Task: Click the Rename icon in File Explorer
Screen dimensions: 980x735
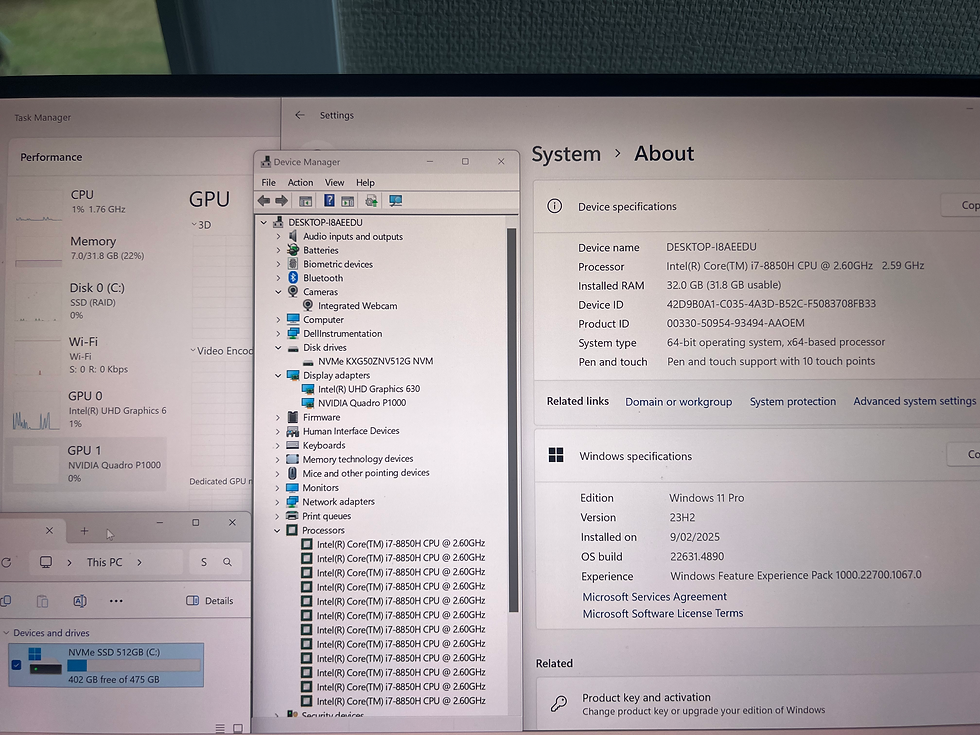Action: tap(80, 601)
